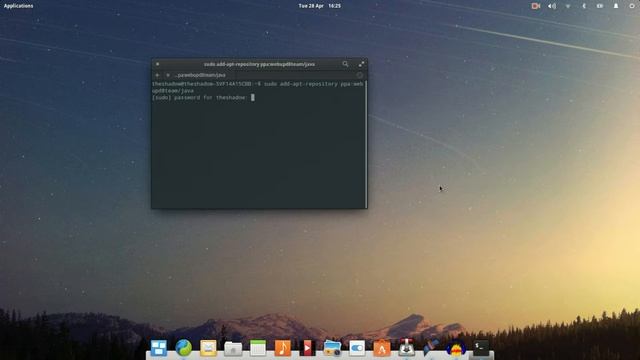Open the Calendar app from the dock

point(258,348)
